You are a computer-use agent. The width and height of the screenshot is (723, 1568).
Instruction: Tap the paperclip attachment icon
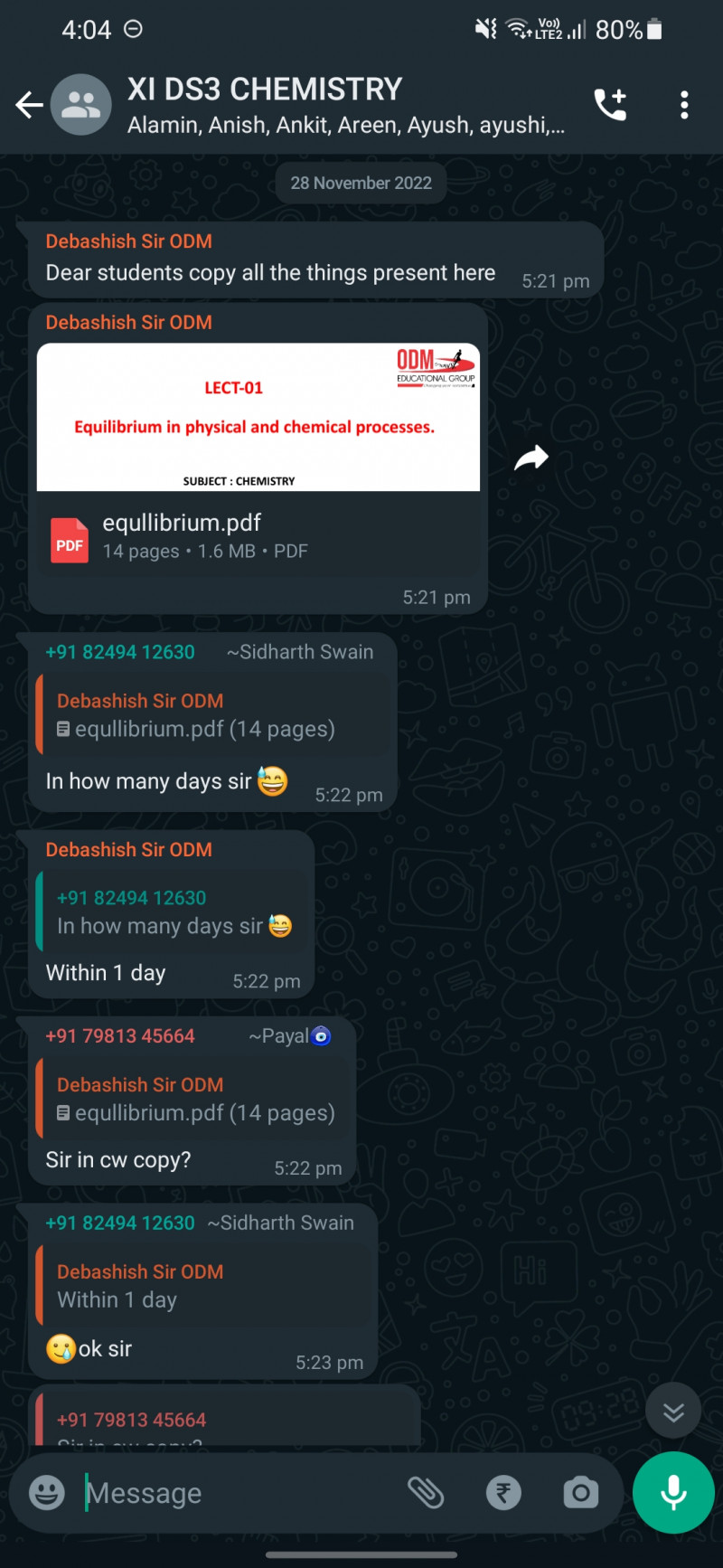tap(426, 1492)
